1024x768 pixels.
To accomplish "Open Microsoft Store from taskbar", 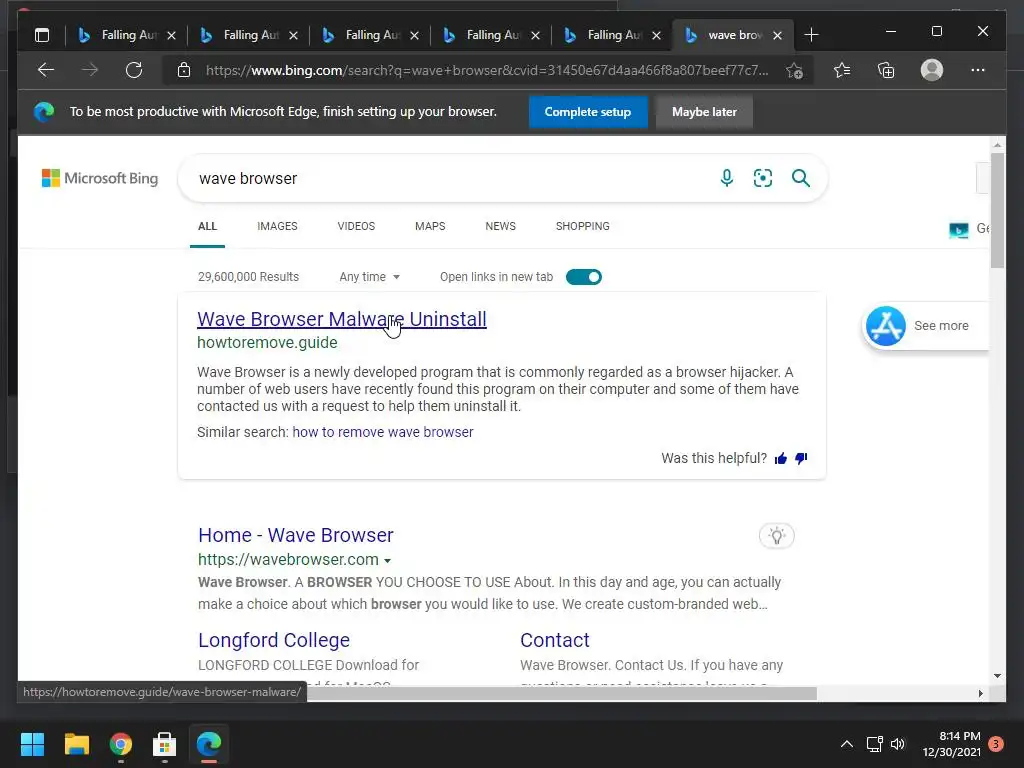I will [165, 744].
